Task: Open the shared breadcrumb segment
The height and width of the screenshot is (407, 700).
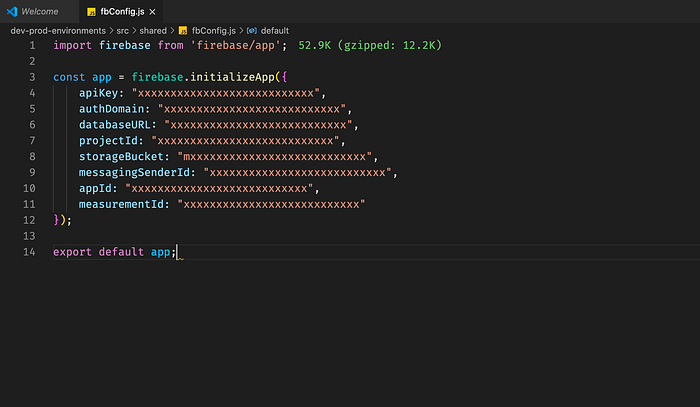Action: (x=153, y=31)
